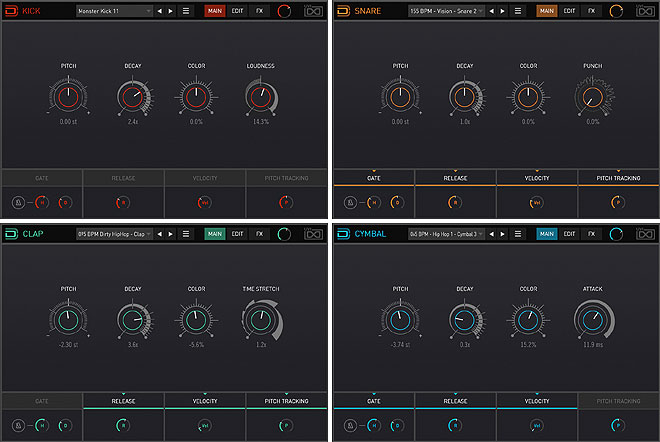Toggle the Gate section in Snare panel
The height and width of the screenshot is (442, 660).
point(373,178)
